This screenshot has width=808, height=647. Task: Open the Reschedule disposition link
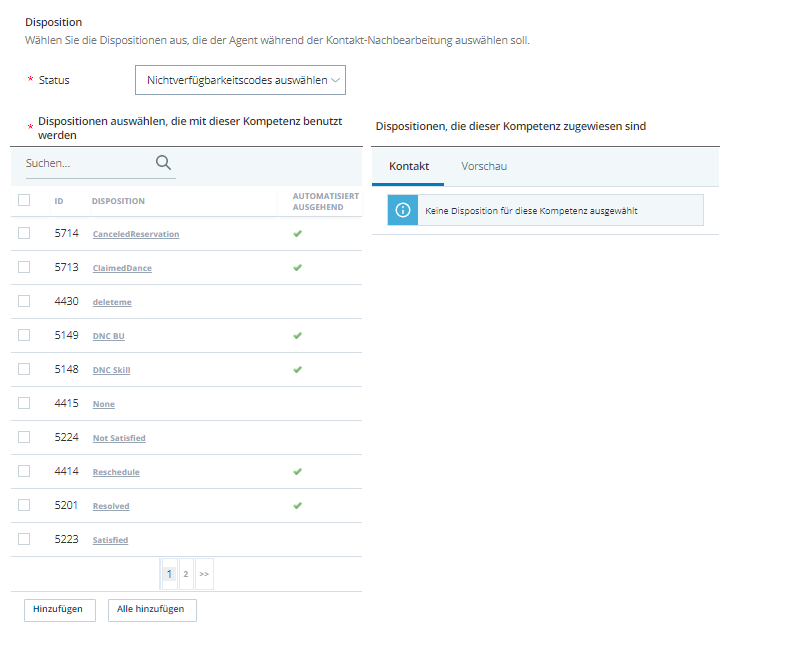(x=116, y=472)
